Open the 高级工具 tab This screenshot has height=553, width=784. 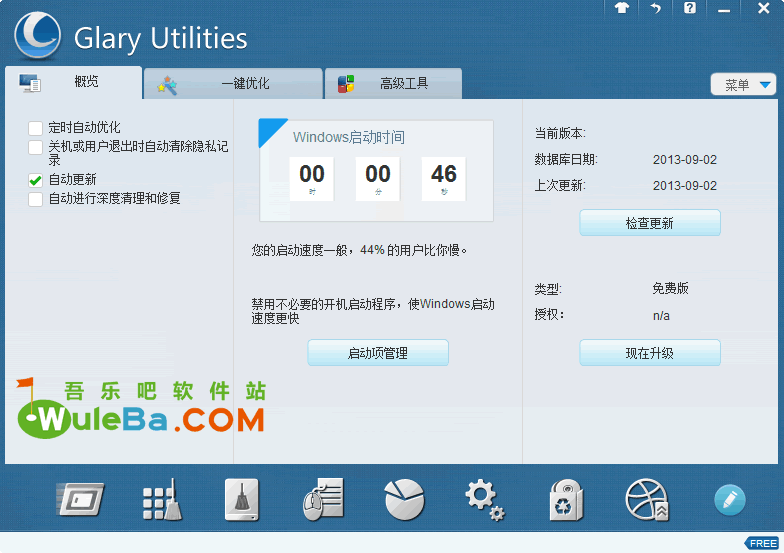[x=393, y=83]
